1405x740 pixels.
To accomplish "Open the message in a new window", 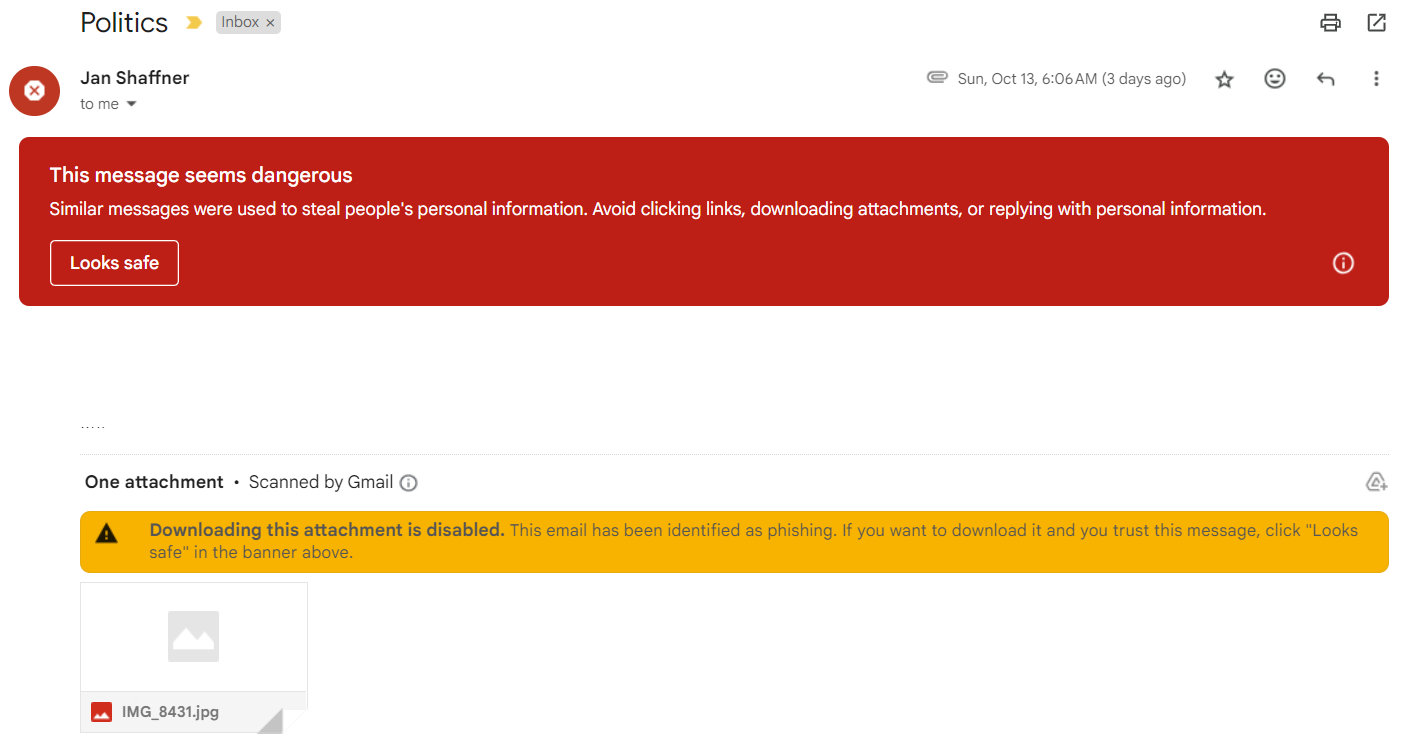I will [1377, 22].
